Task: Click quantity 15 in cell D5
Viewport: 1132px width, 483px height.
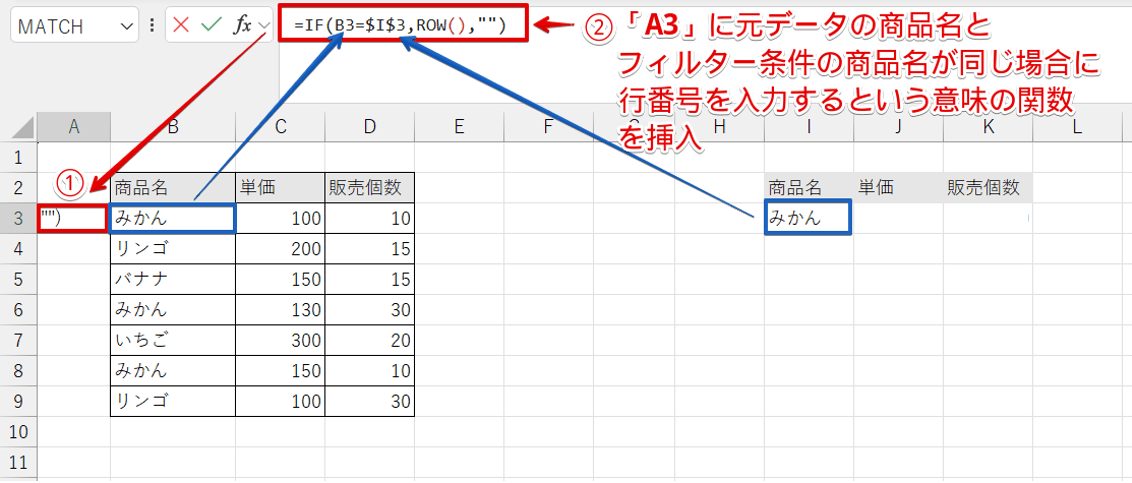Action: (x=370, y=279)
